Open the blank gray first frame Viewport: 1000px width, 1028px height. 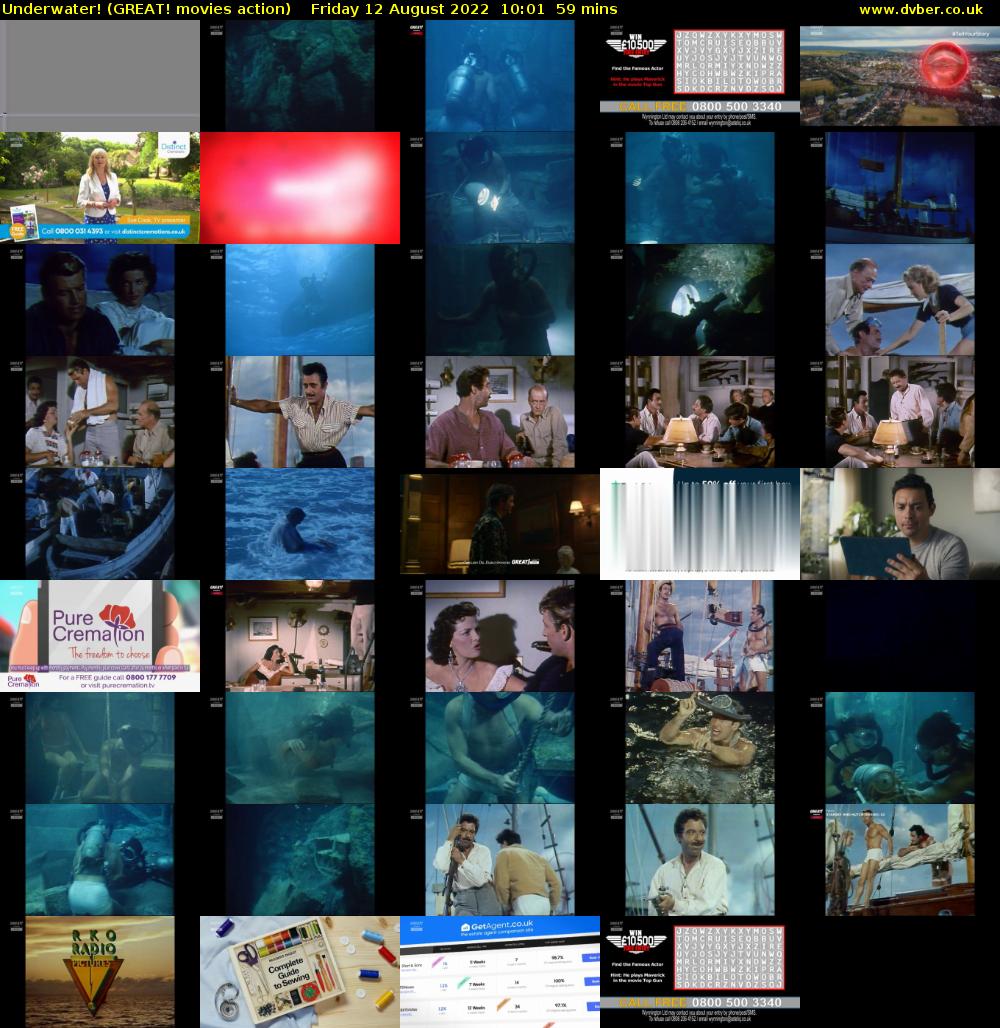(x=100, y=75)
